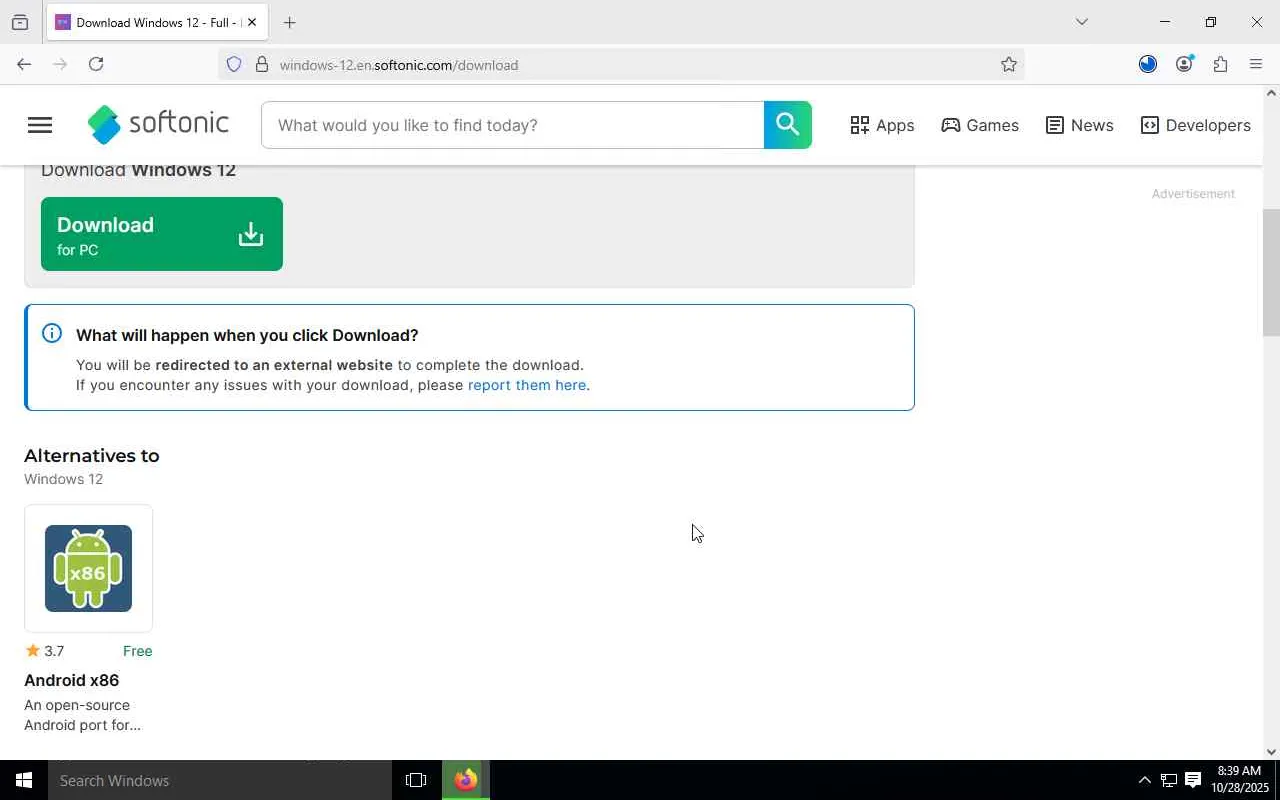
Task: Click the scrollbar down arrow
Action: coord(1271,752)
